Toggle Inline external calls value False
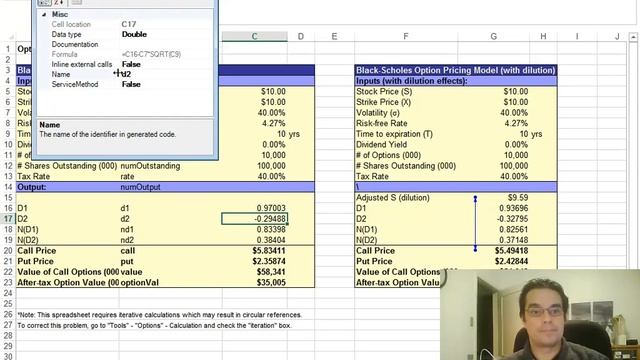 [x=131, y=64]
